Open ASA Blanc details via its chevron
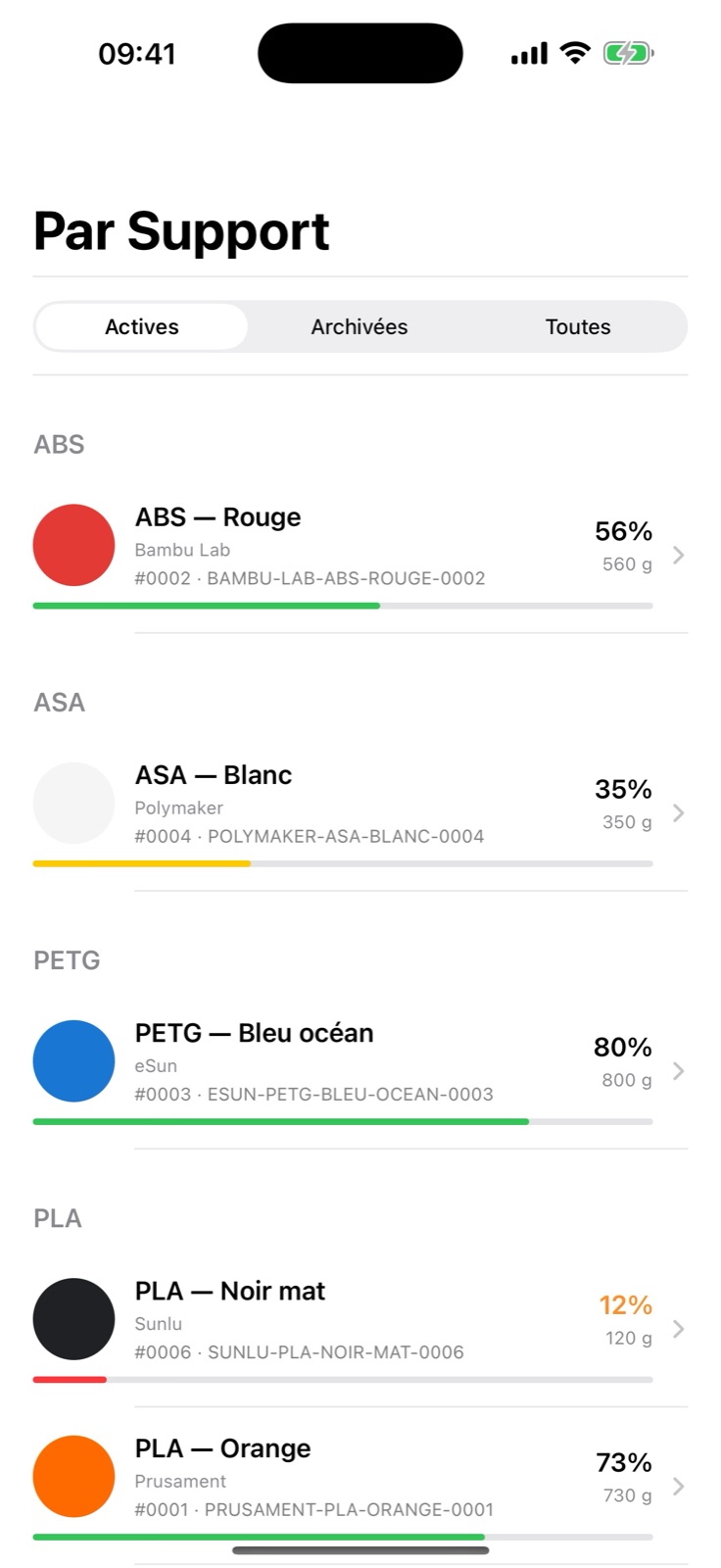Screen dimensions: 721x1568 678,812
